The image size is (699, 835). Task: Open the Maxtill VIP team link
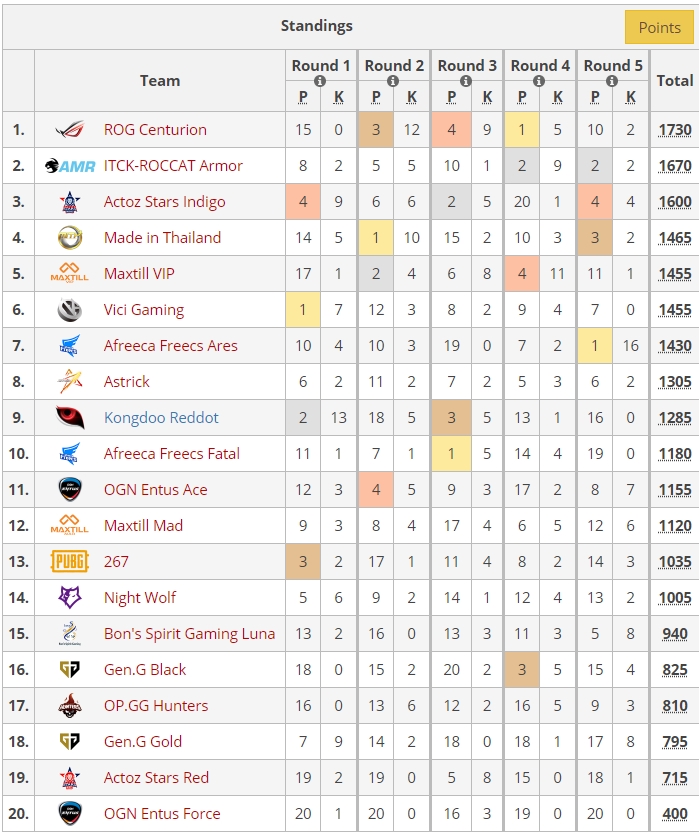(139, 273)
